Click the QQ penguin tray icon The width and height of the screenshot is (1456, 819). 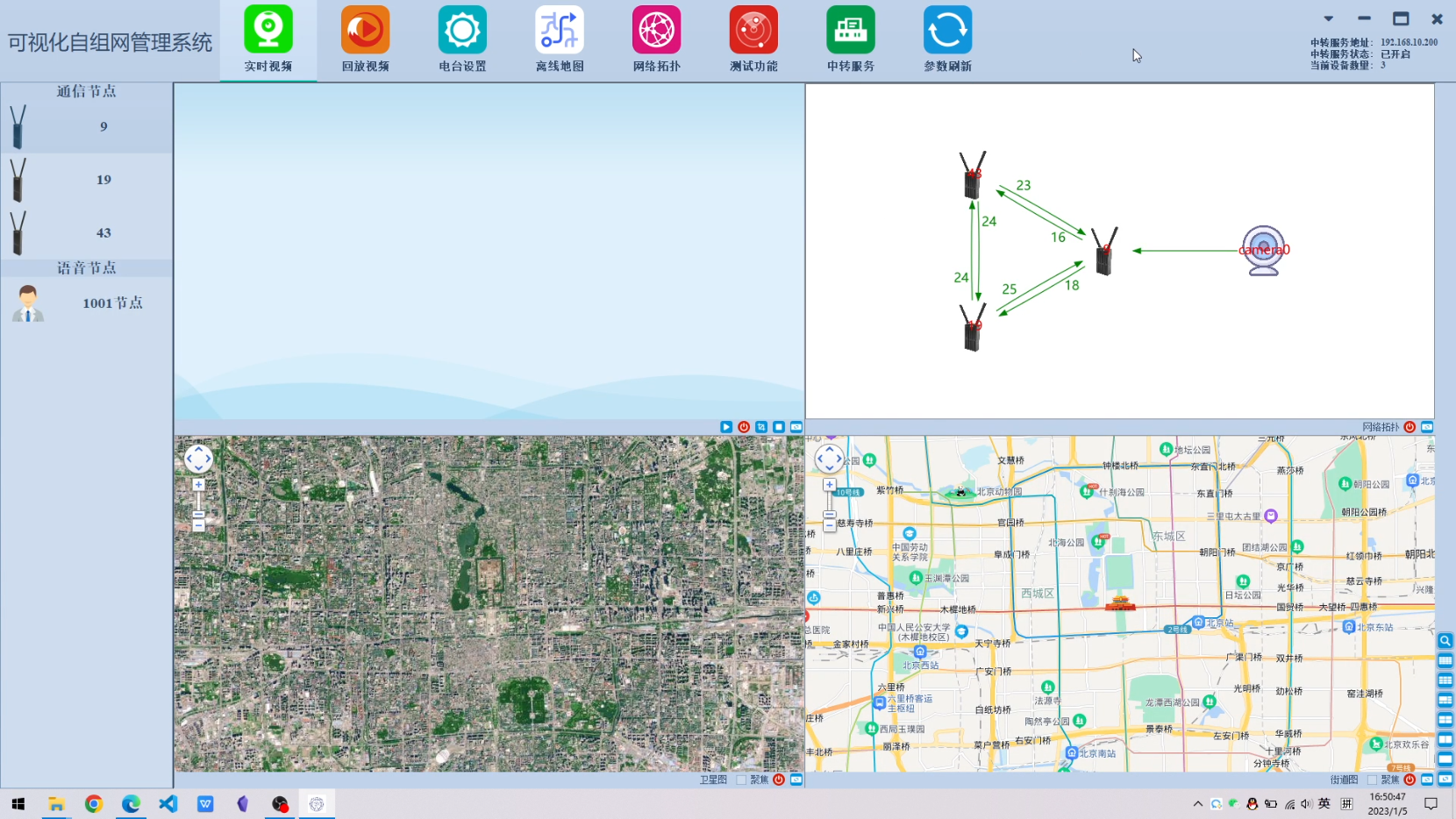(x=1252, y=804)
